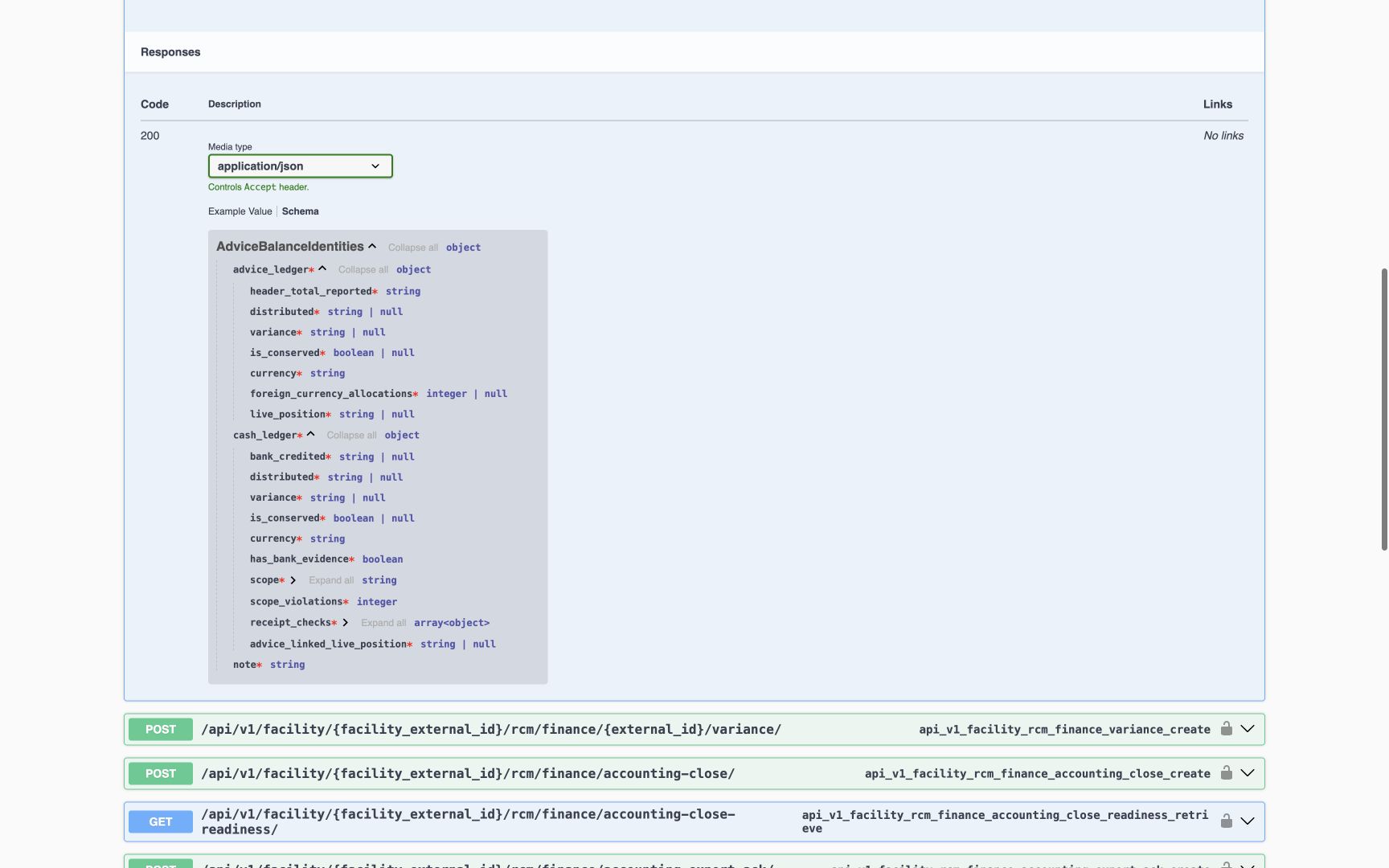Click has_bank_evidence property name
This screenshot has width=1389, height=868.
pos(299,559)
